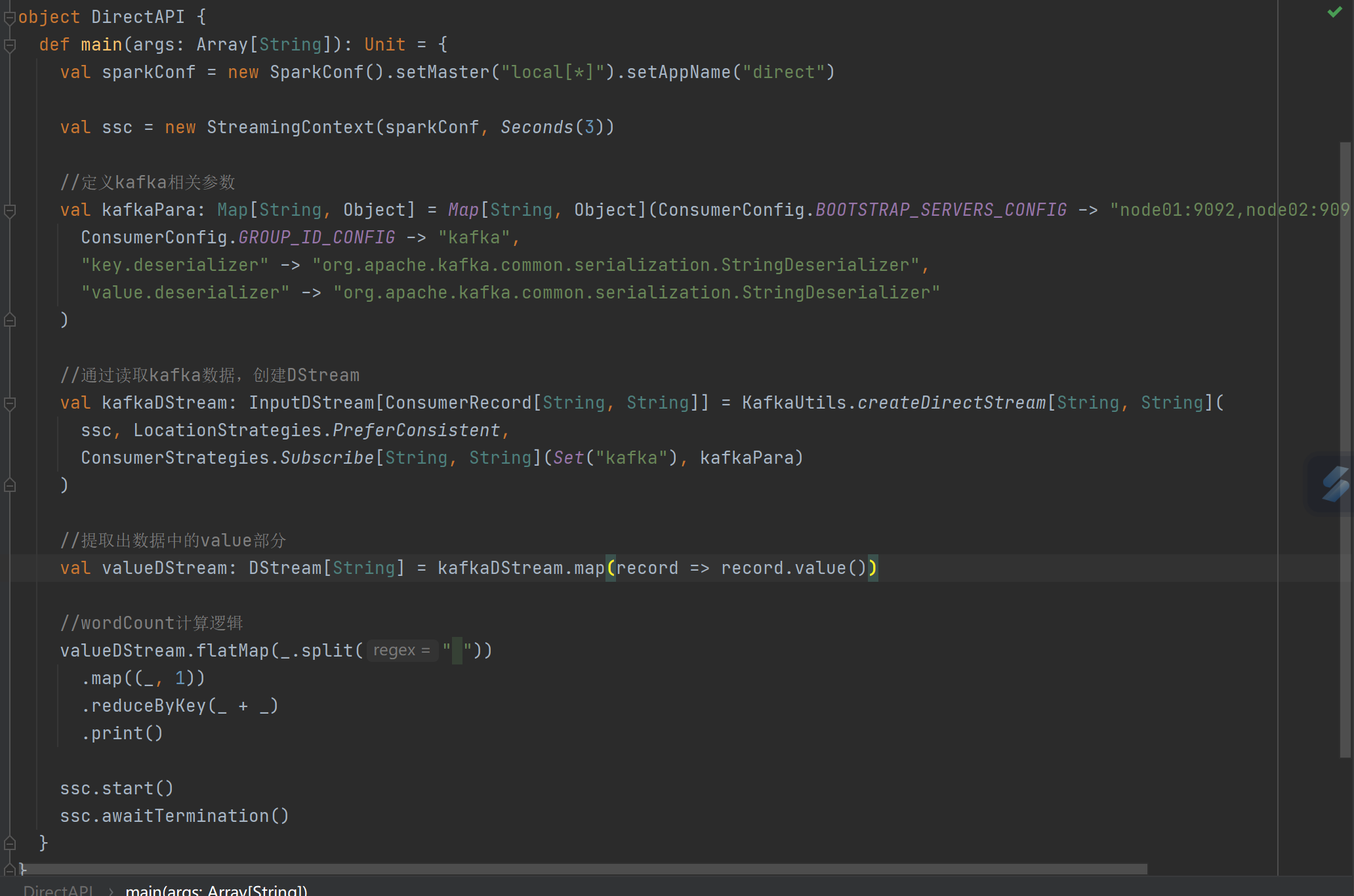Collapse the kafkaPara Map definition

coord(9,211)
